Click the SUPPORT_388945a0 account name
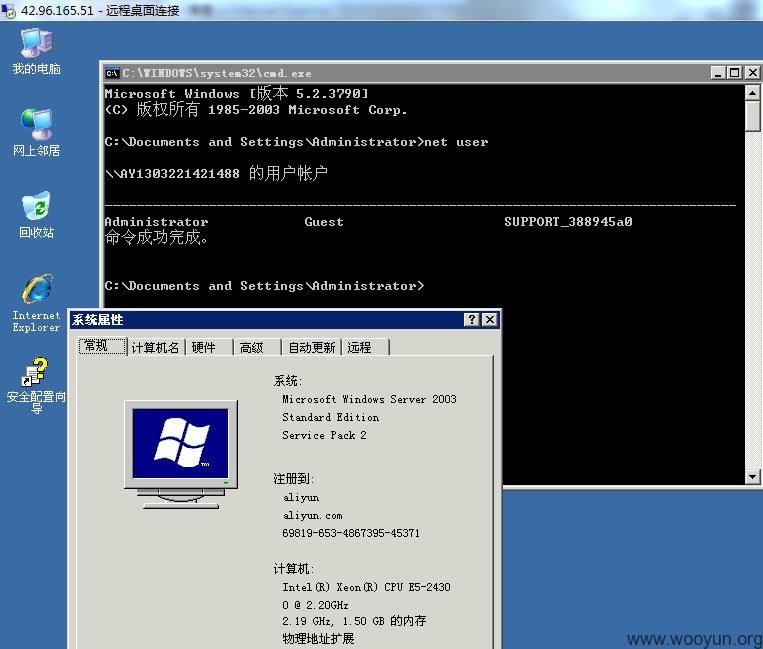The image size is (763, 649). tap(568, 222)
